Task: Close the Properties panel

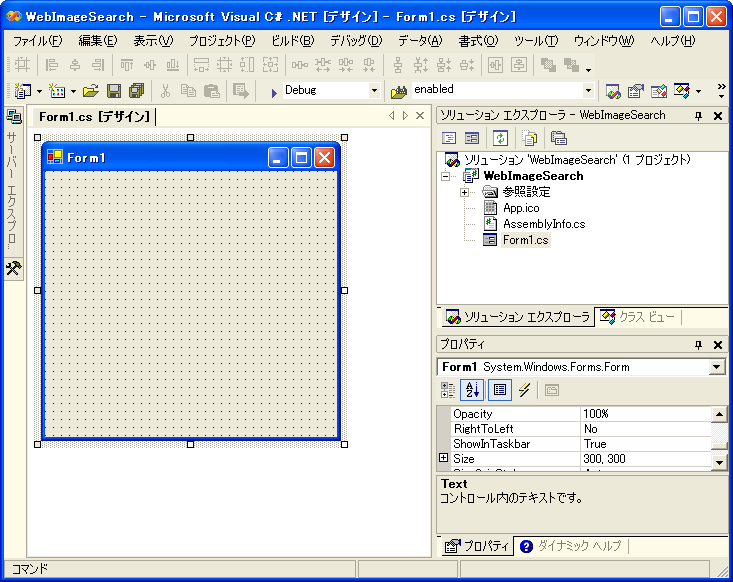Action: pos(718,345)
